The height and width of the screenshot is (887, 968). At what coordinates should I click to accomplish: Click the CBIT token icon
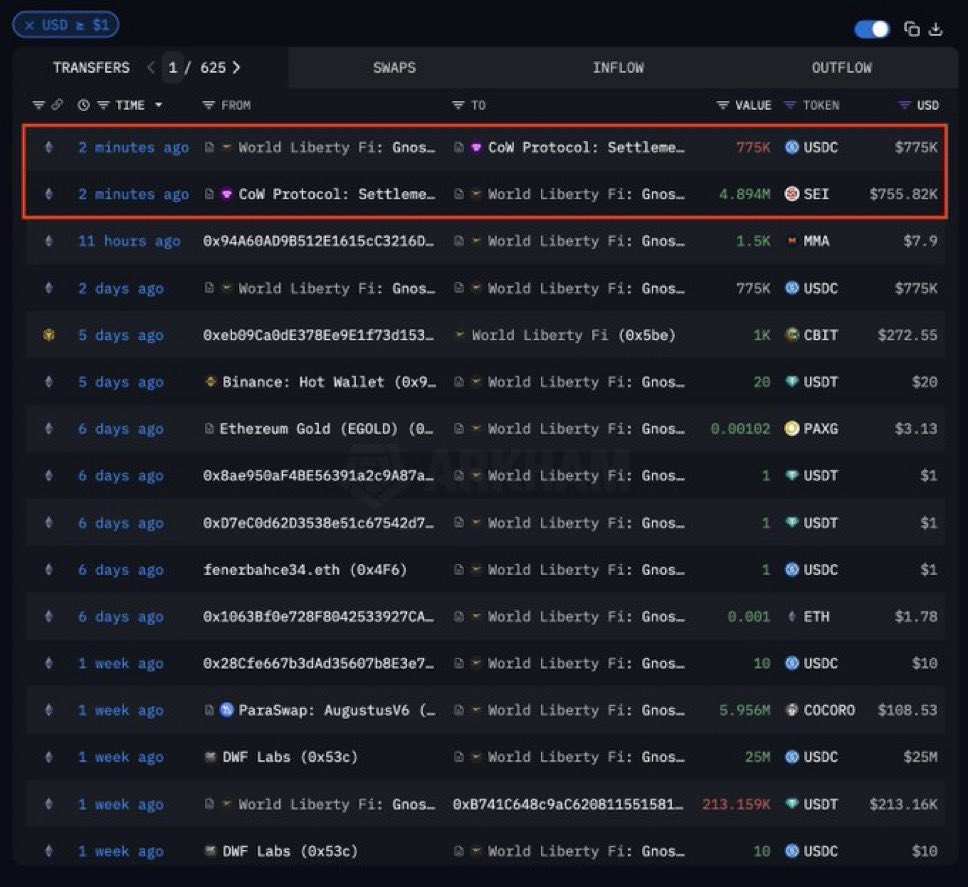[x=791, y=335]
